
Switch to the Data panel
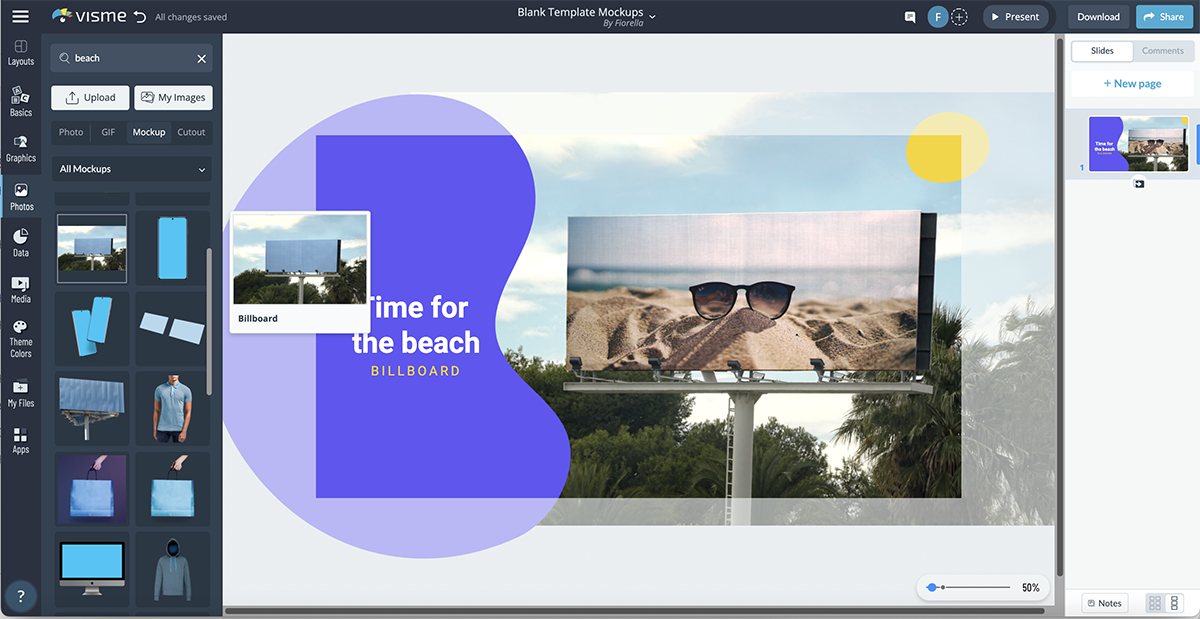[20, 244]
